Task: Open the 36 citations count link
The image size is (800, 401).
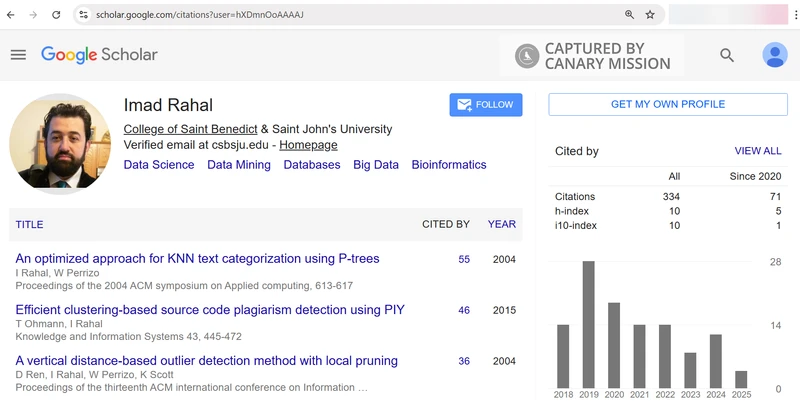Action: [x=464, y=361]
